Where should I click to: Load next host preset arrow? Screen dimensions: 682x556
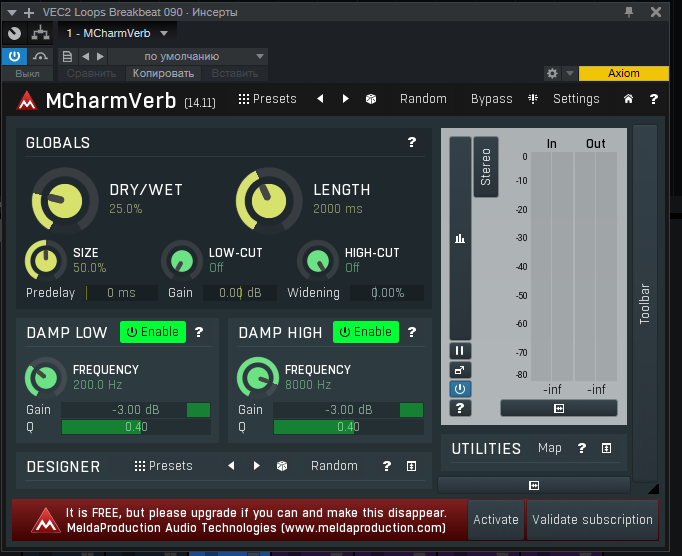(100, 56)
